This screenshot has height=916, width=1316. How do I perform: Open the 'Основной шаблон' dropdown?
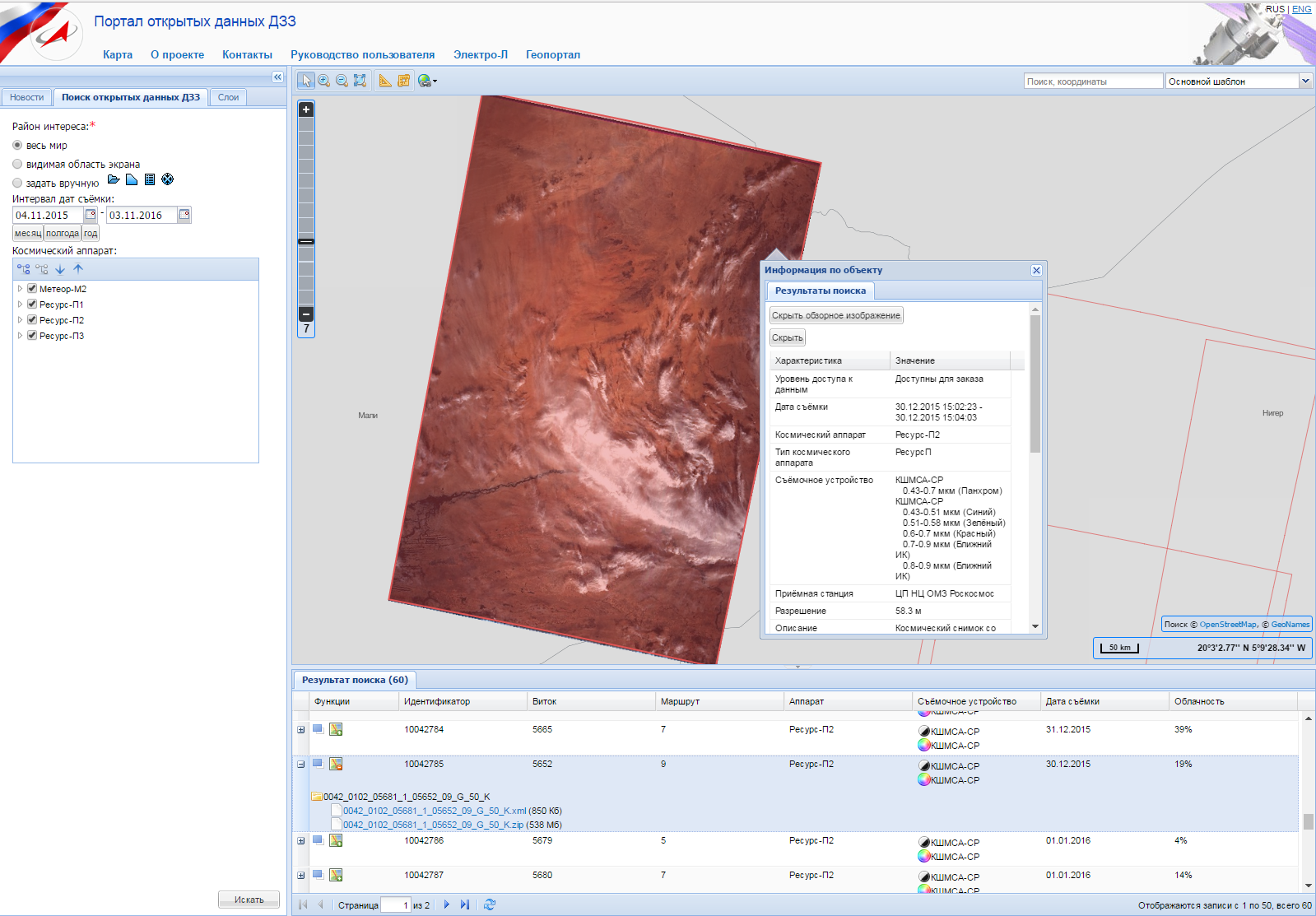click(1304, 81)
